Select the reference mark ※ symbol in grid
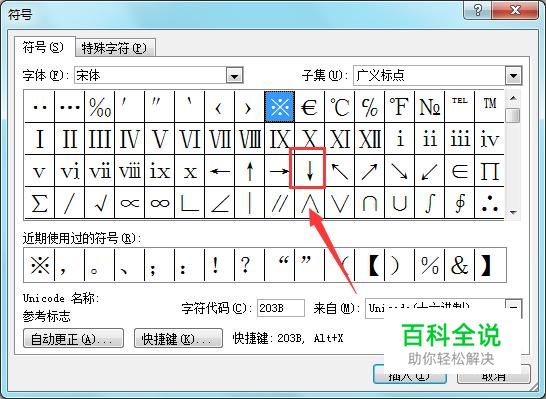Image resolution: width=546 pixels, height=399 pixels. pyautogui.click(x=280, y=107)
